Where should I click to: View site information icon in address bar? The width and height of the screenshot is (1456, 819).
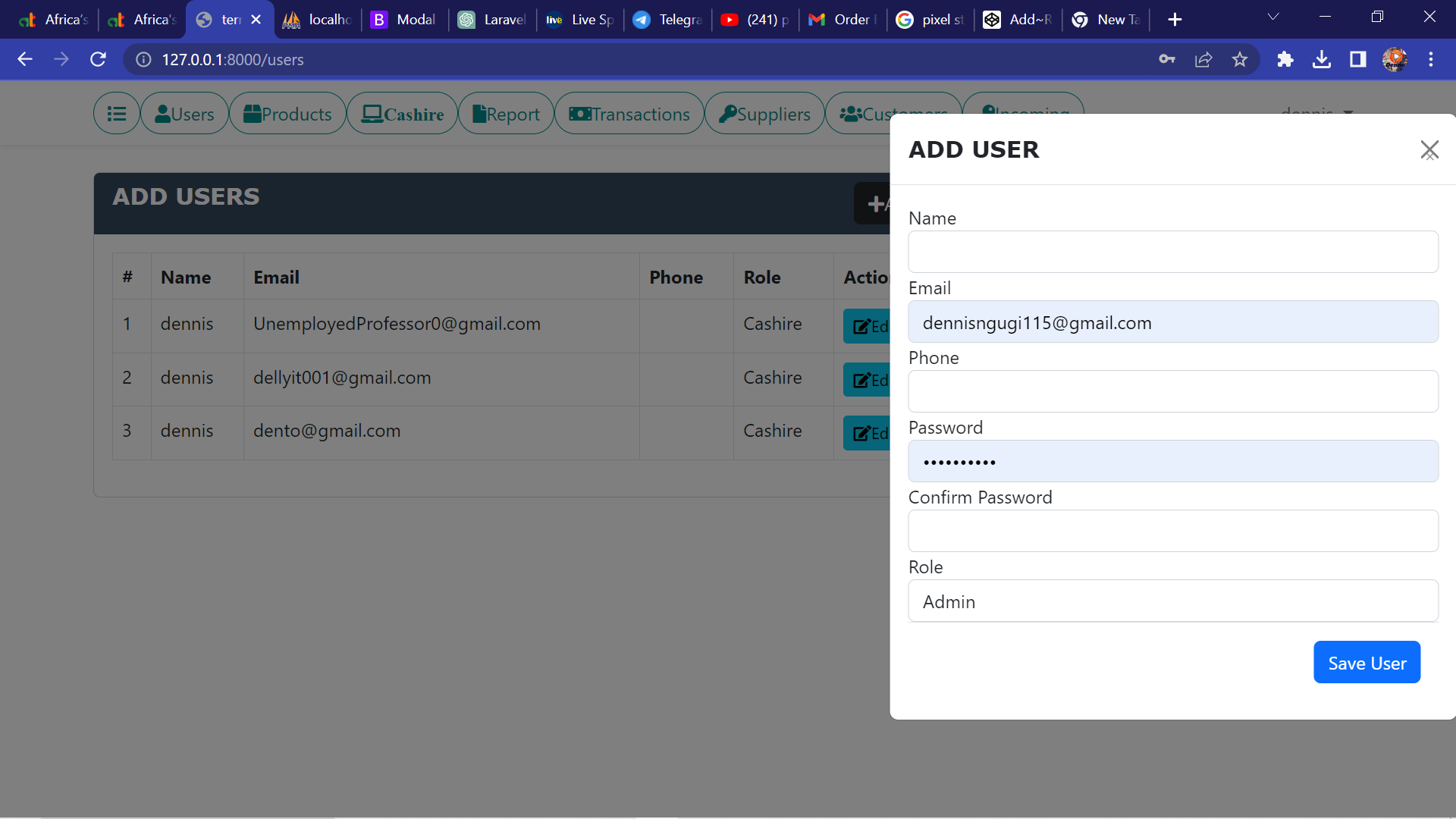[143, 59]
